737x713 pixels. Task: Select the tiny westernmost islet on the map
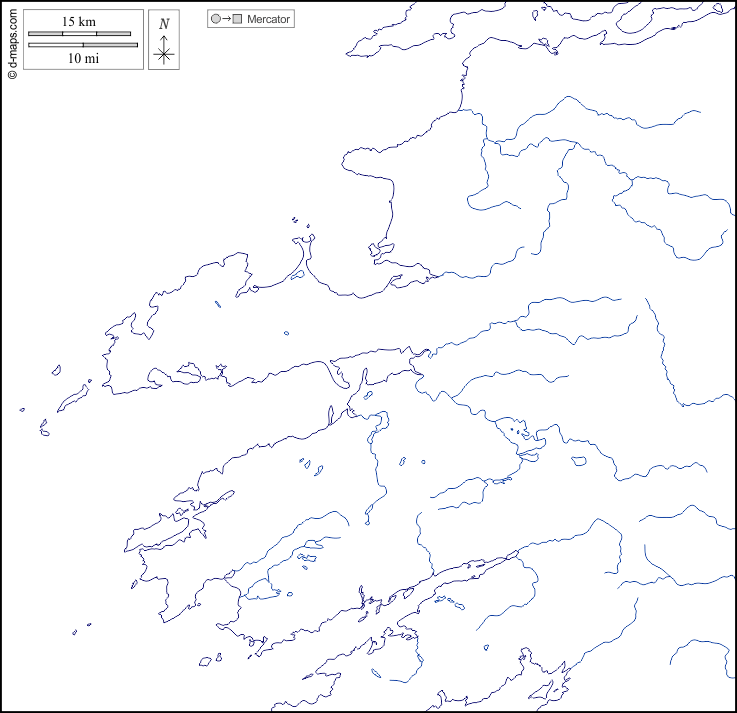pyautogui.click(x=22, y=409)
